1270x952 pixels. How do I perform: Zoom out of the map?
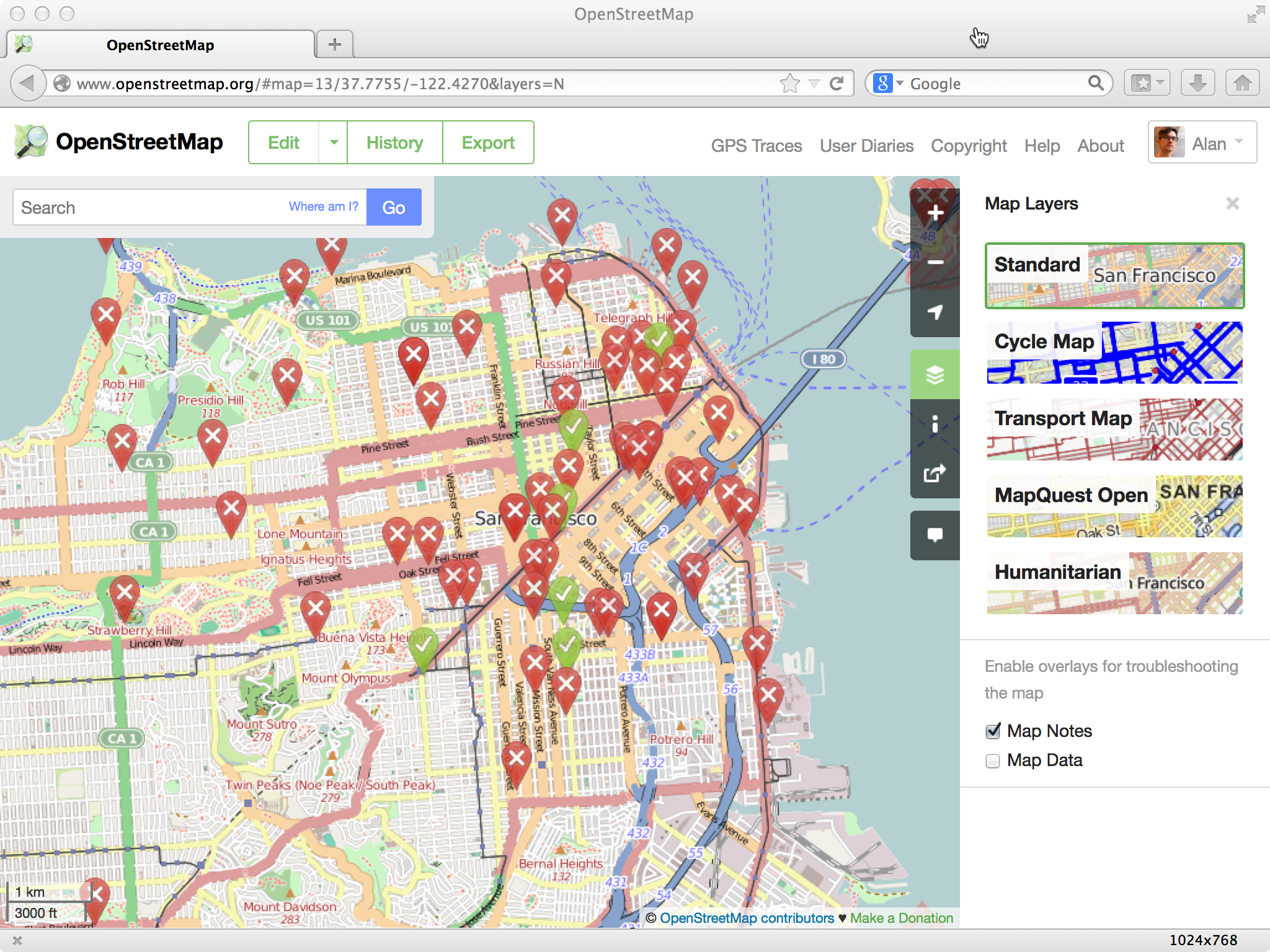(x=935, y=263)
